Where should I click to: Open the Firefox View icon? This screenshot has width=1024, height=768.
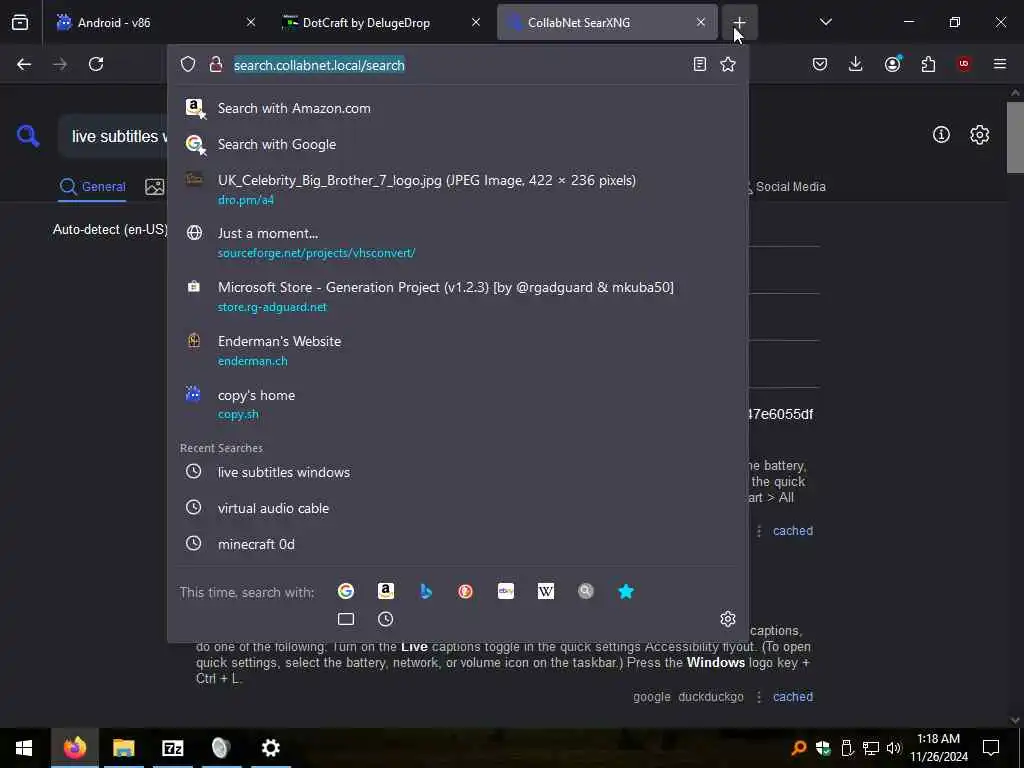[x=20, y=22]
